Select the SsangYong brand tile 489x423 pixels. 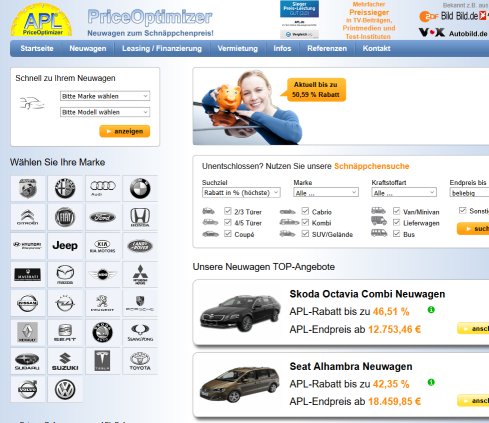[x=140, y=332]
